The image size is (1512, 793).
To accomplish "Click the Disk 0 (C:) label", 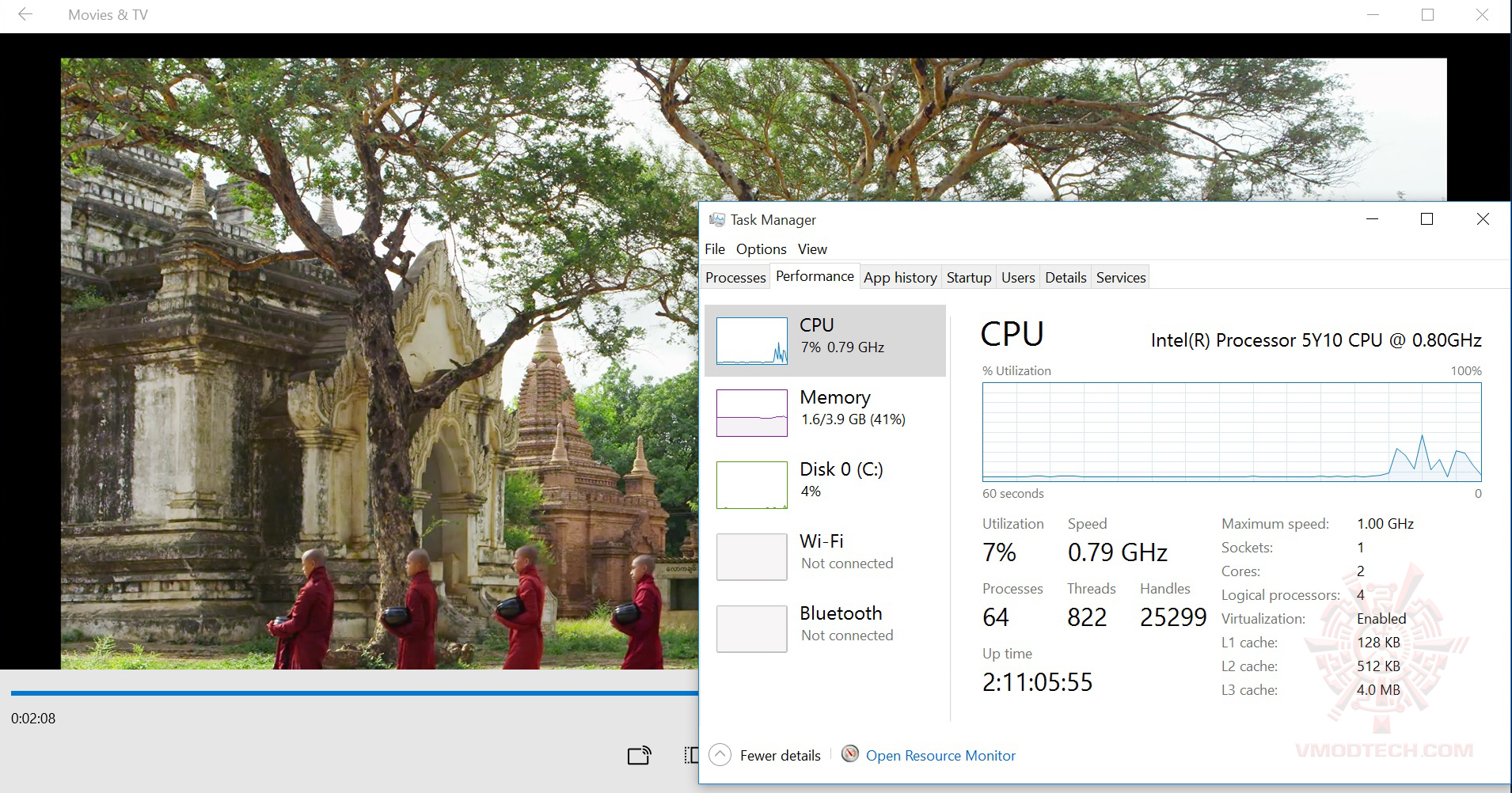I will coord(841,469).
